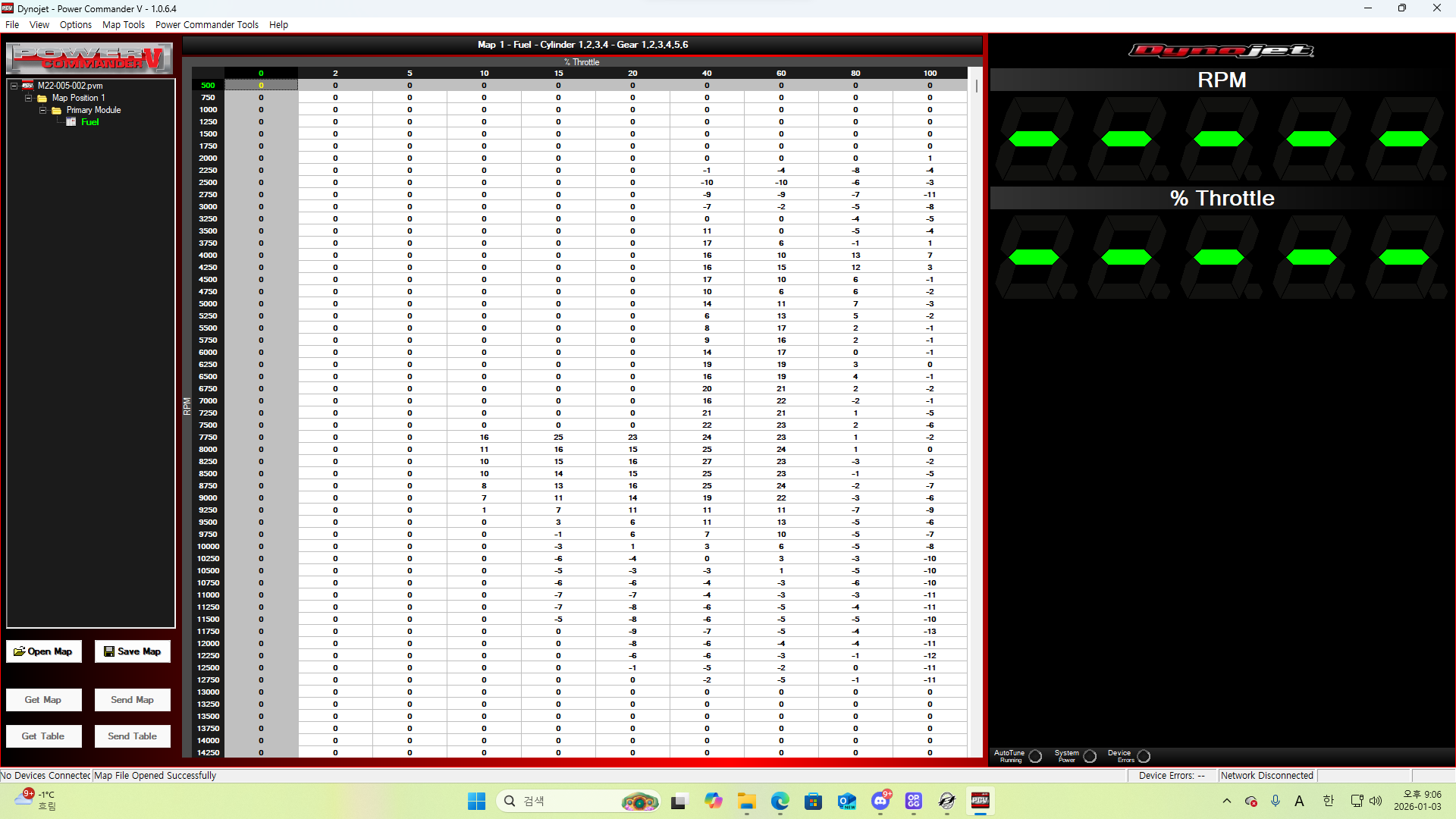Collapse the M22-005-002.pvm root node

tap(14, 86)
